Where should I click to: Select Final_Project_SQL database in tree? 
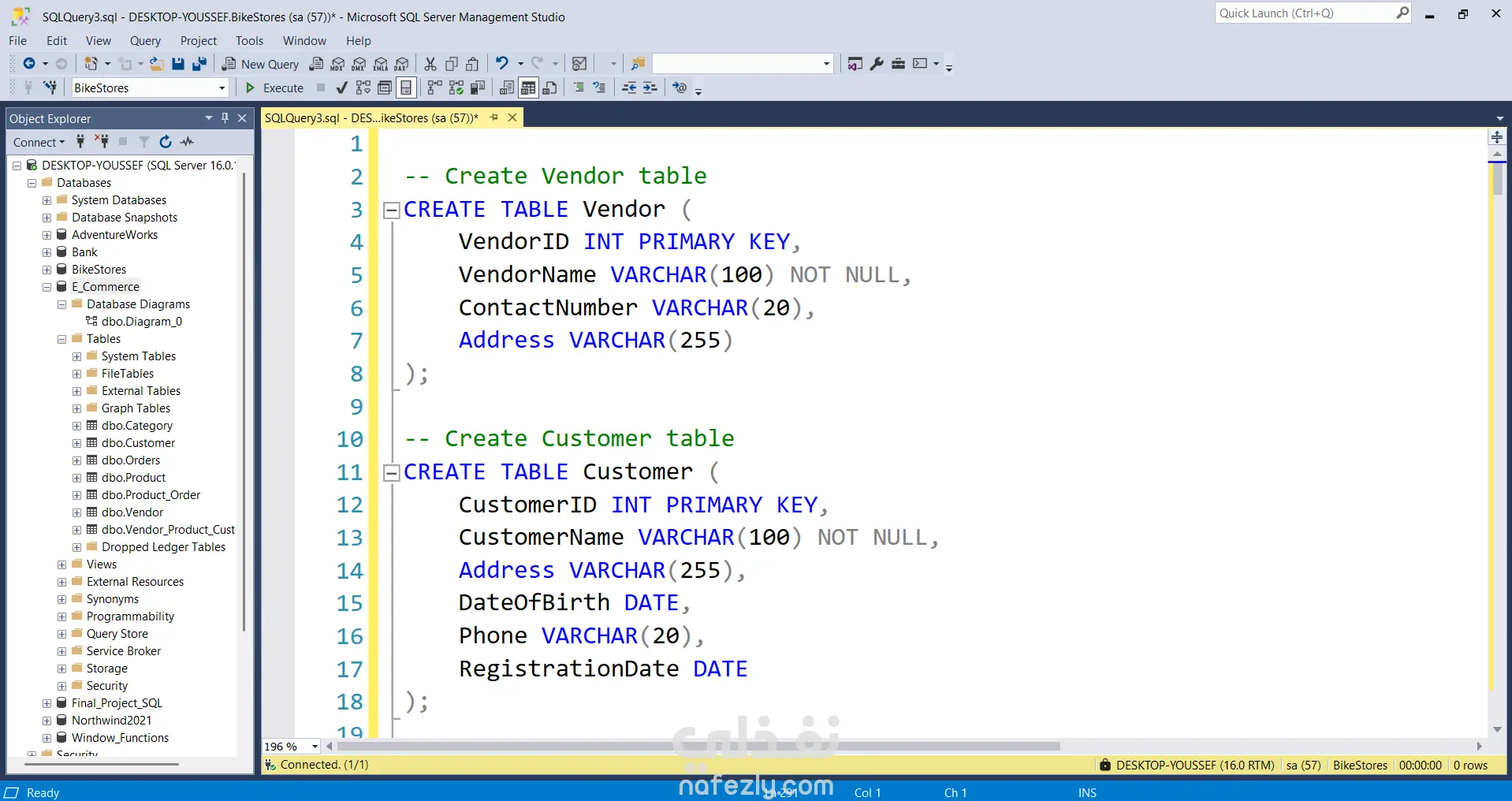pyautogui.click(x=117, y=703)
